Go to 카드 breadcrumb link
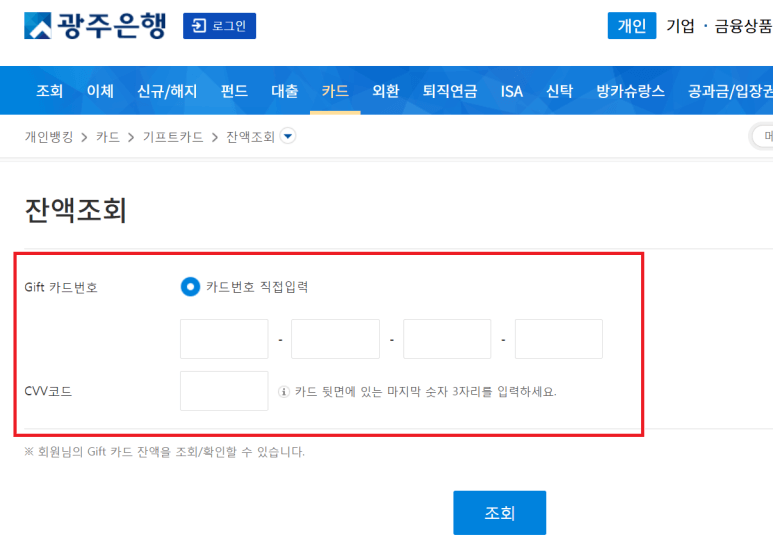 click(108, 137)
